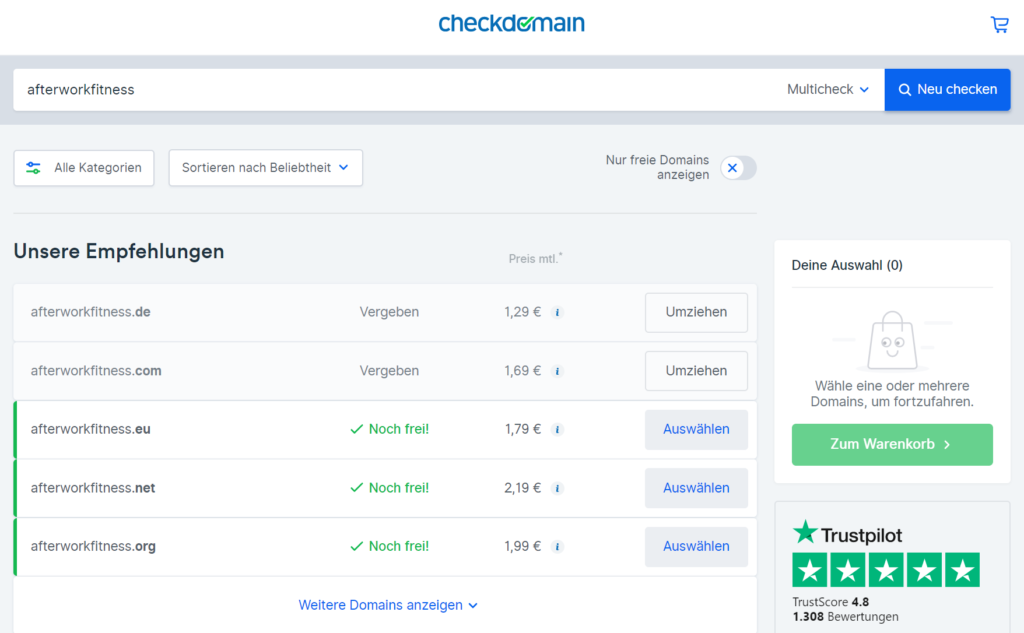Click the 'Unsere Empfehlungen' heading
Viewport: 1024px width, 633px height.
119,252
